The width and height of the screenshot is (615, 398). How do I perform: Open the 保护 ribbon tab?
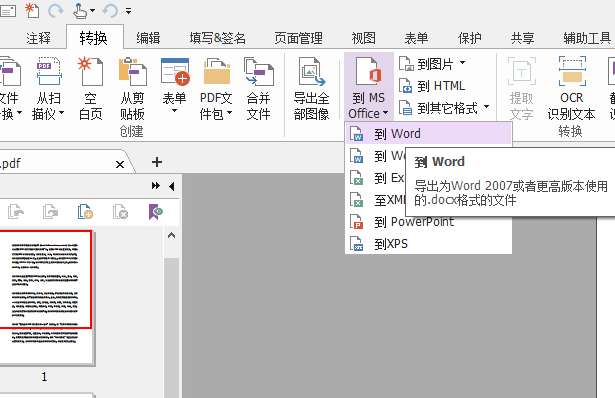point(469,38)
